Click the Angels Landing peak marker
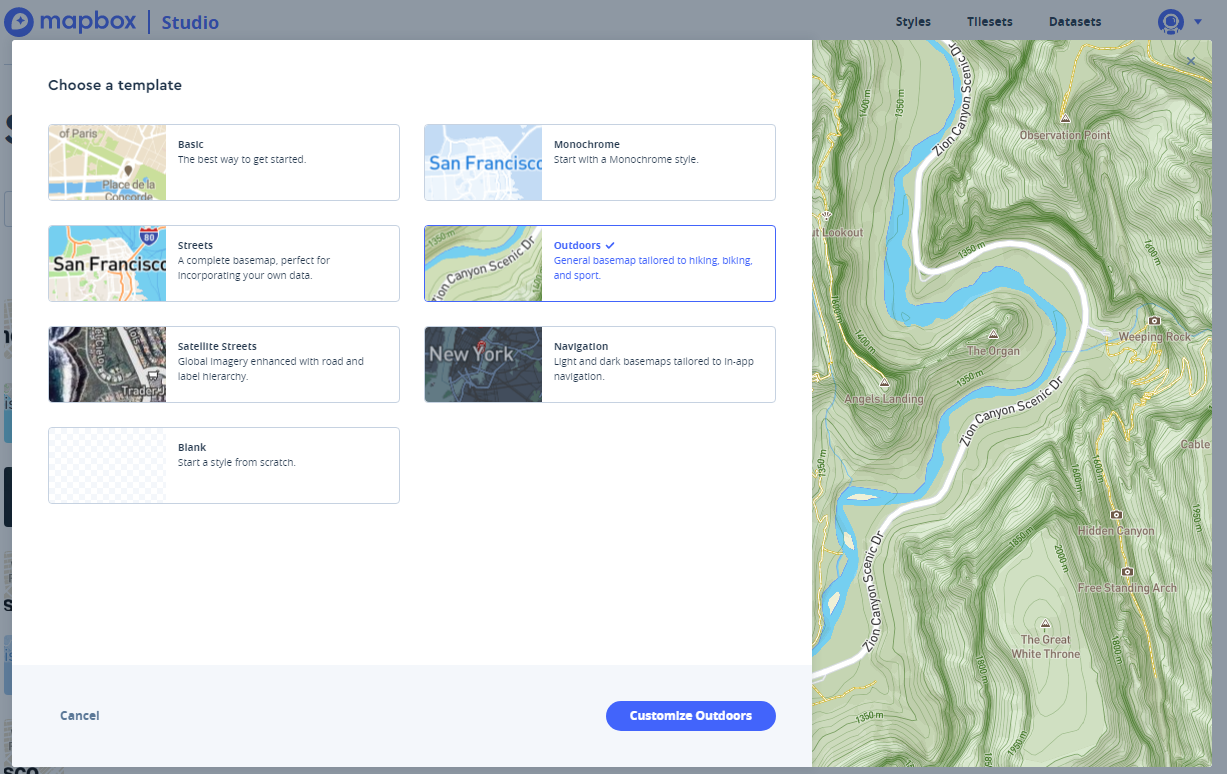This screenshot has height=774, width=1227. (884, 383)
